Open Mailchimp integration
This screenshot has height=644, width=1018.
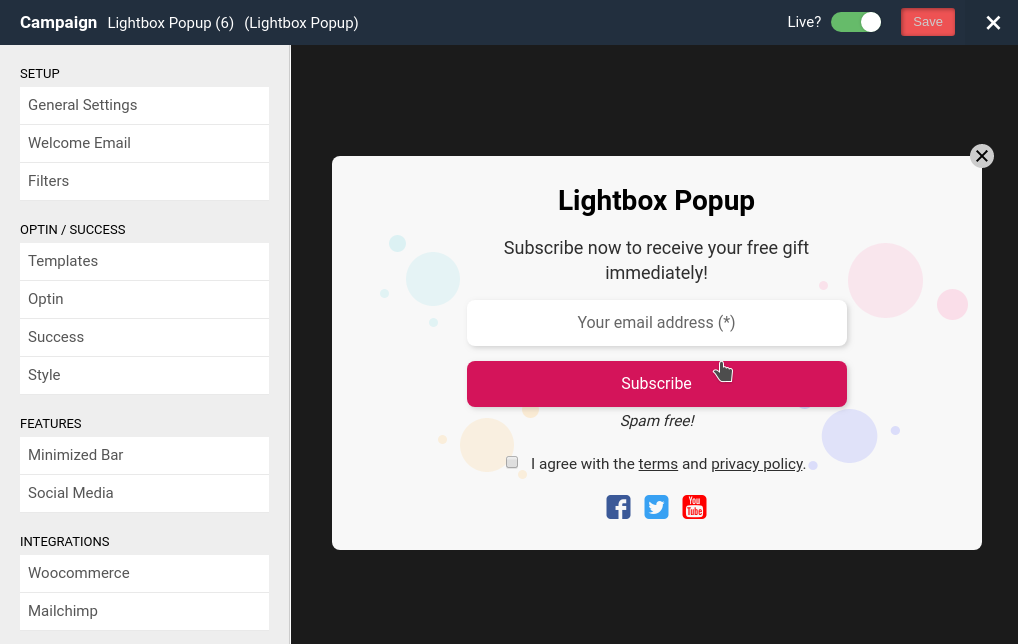pyautogui.click(x=144, y=611)
